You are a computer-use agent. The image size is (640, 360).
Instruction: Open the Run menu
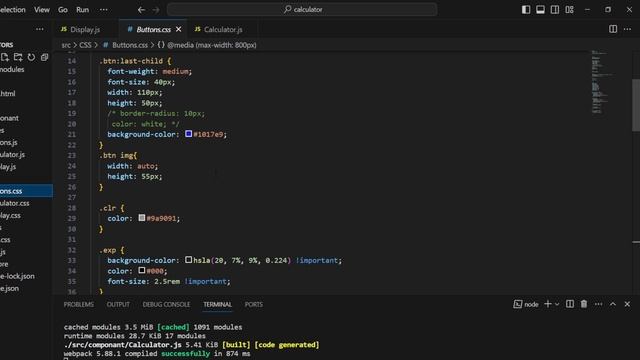point(82,9)
